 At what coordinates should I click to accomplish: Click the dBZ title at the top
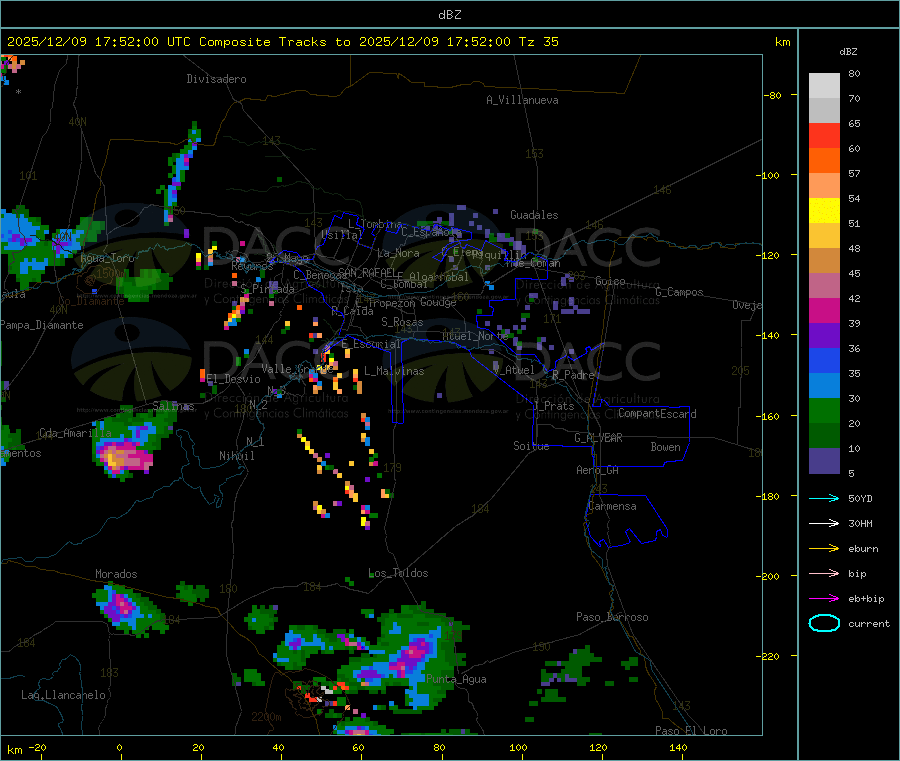tap(449, 15)
